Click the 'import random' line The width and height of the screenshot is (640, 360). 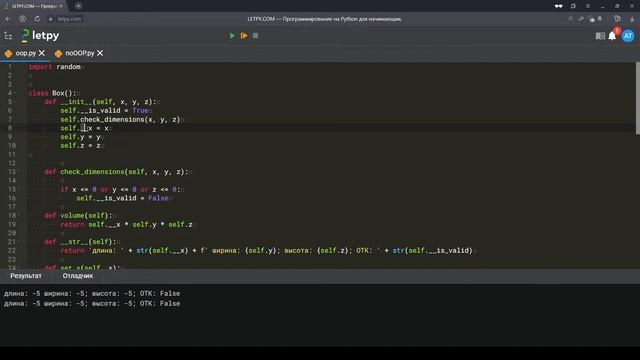coord(55,67)
